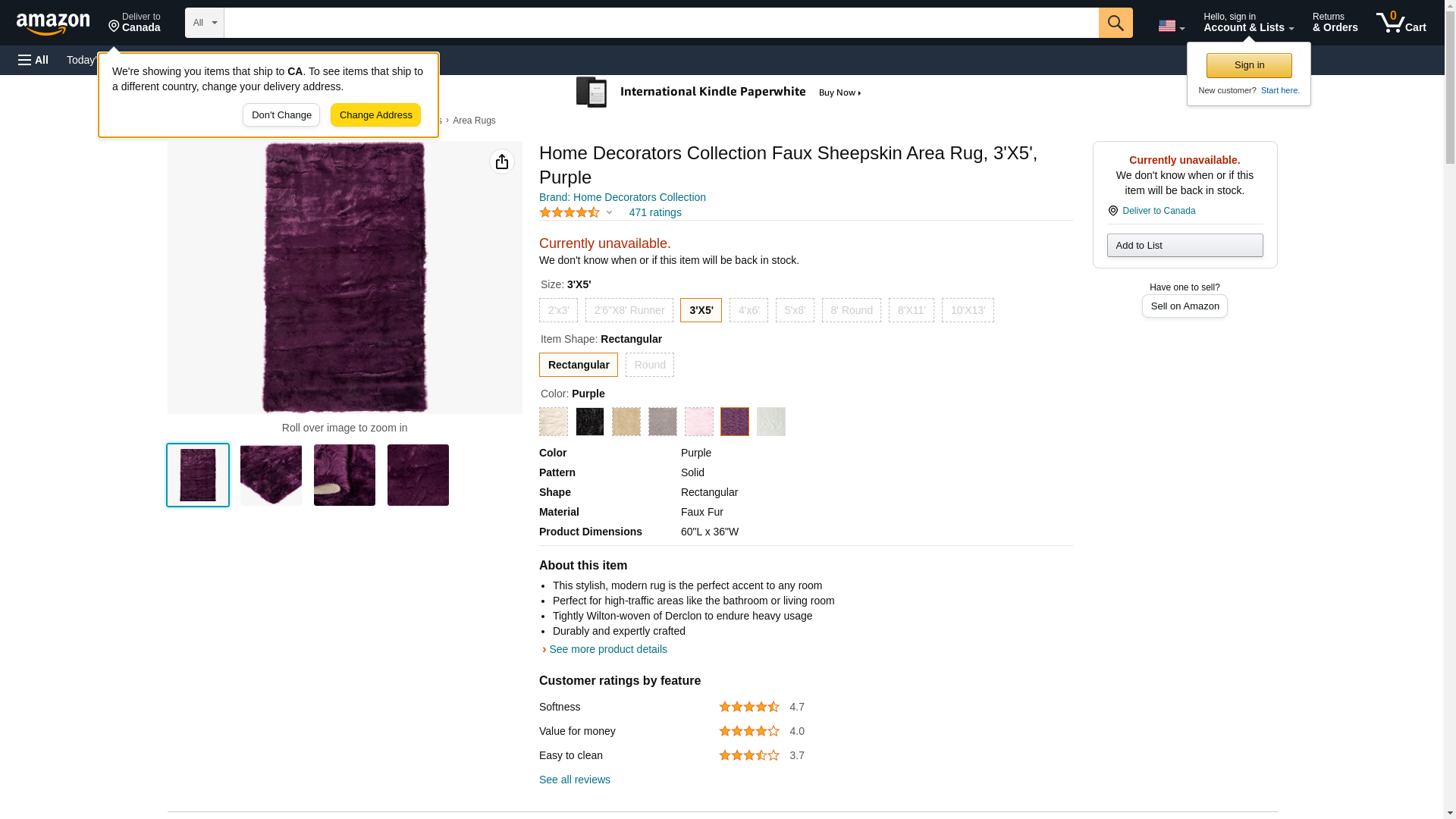
Task: Click the Area Rugs breadcrumb
Action: tap(474, 121)
